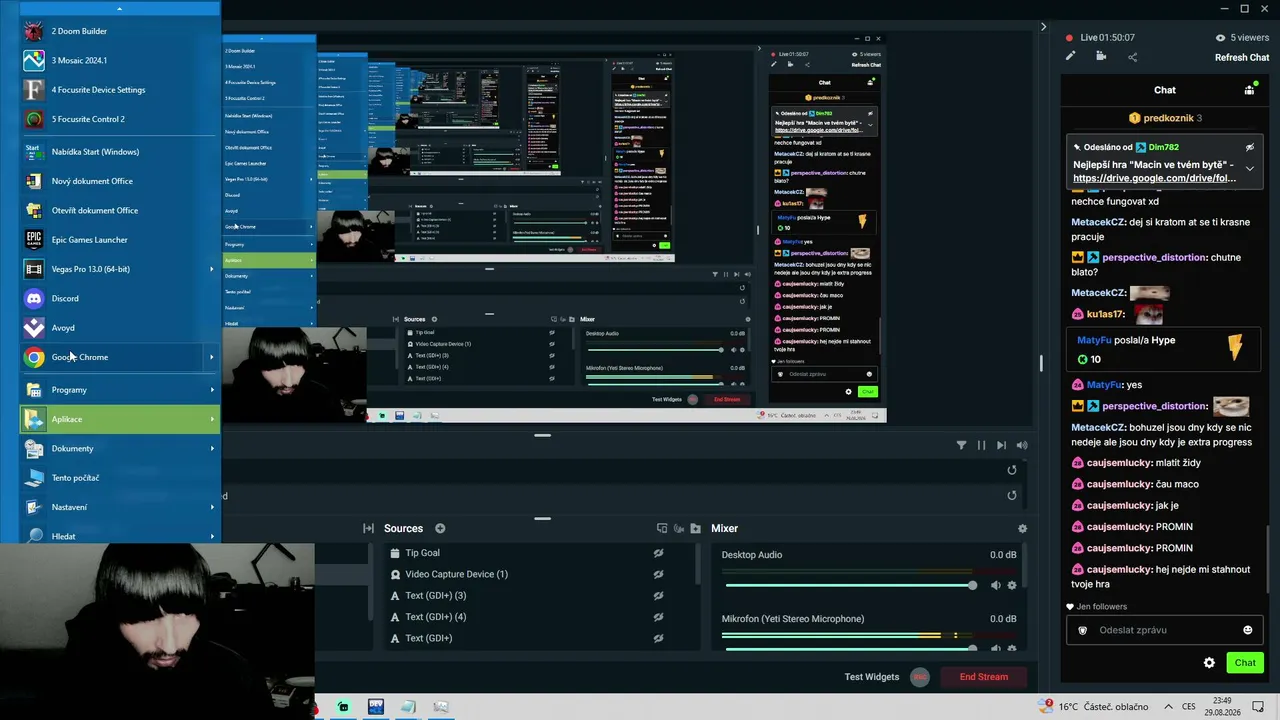The width and height of the screenshot is (1280, 720).
Task: Click the first refresh arrow icon
Action: (1012, 470)
